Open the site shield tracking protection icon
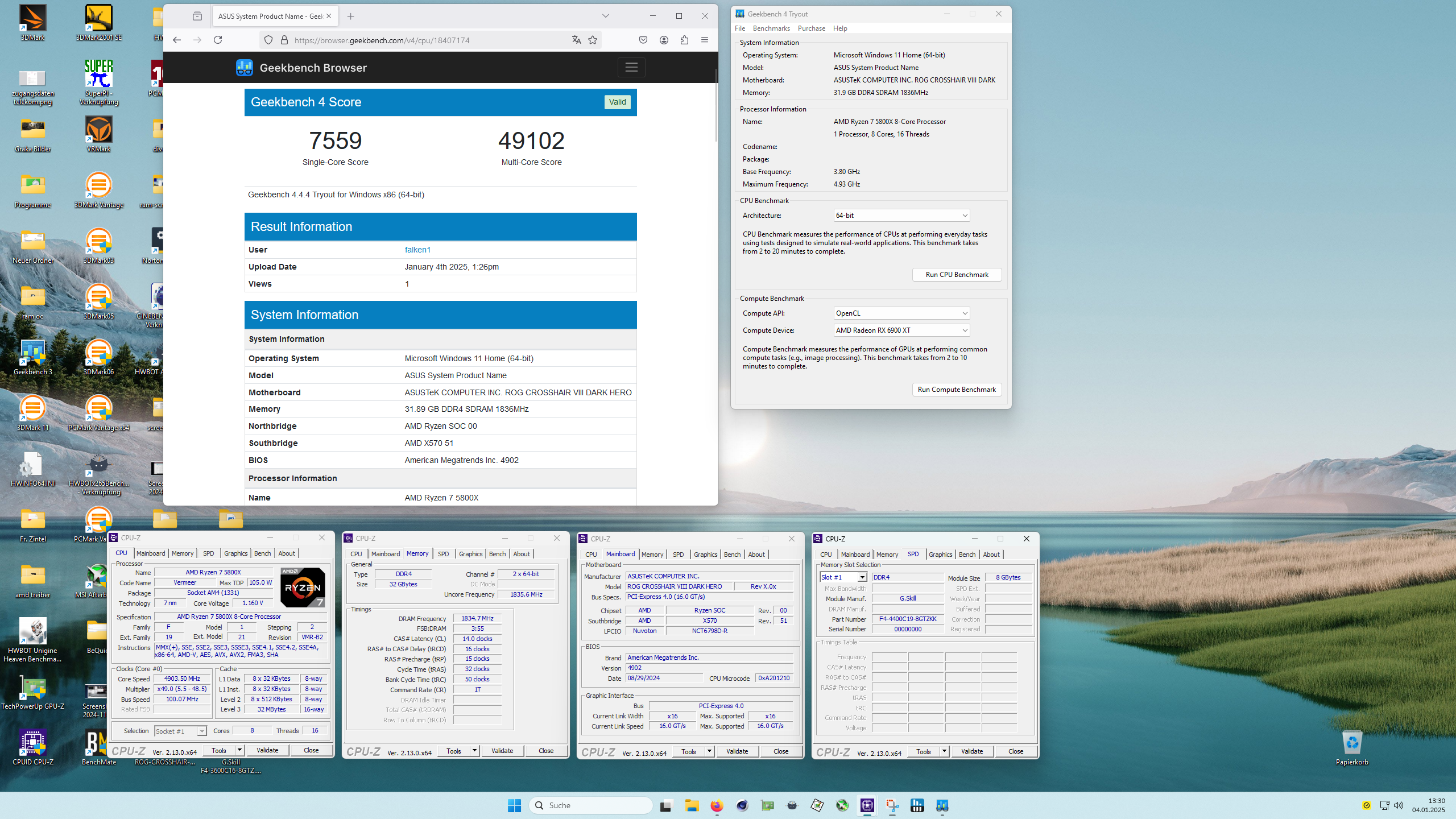This screenshot has width=1456, height=819. click(268, 40)
